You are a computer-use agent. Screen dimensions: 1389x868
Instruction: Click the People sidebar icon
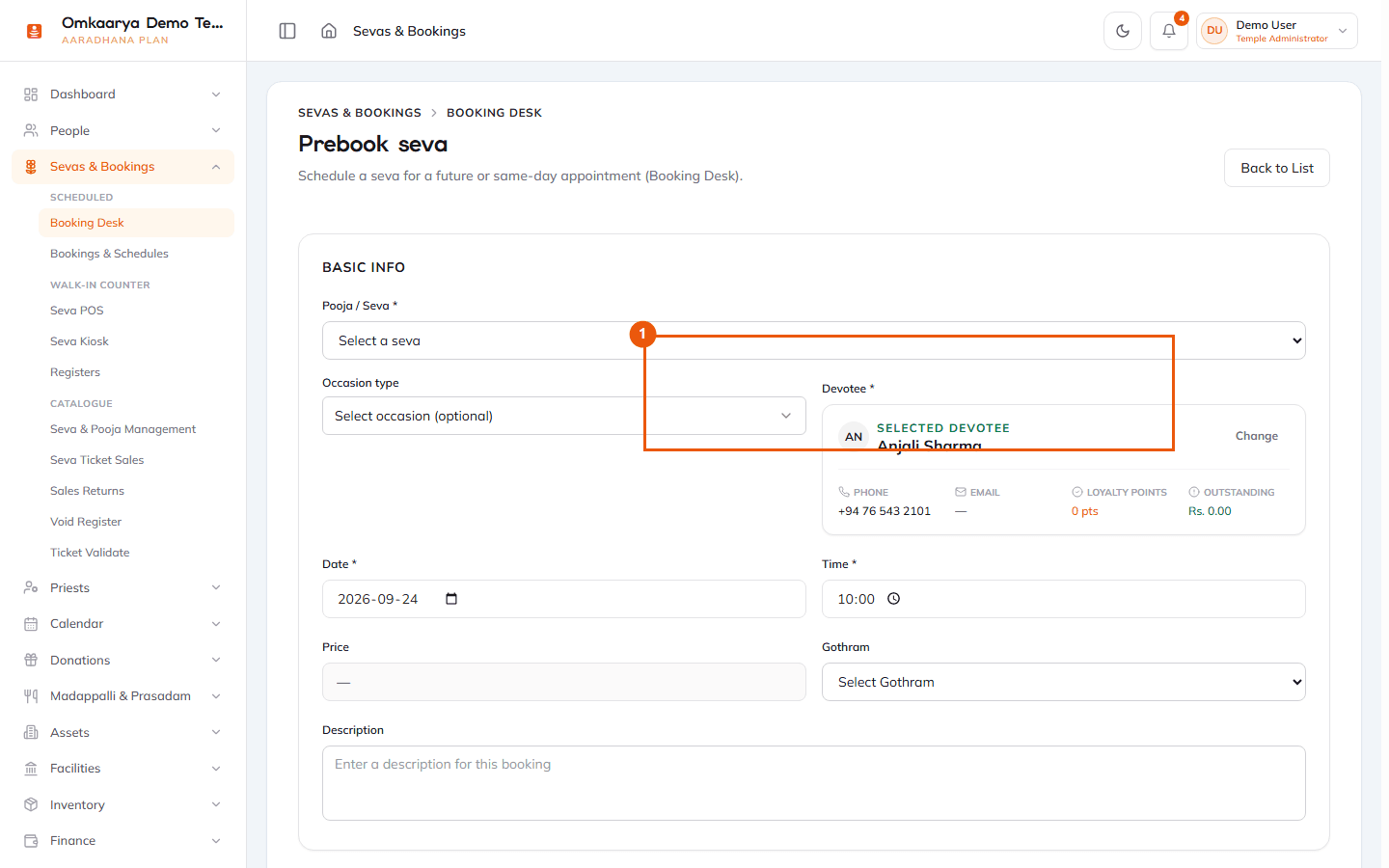(x=31, y=130)
